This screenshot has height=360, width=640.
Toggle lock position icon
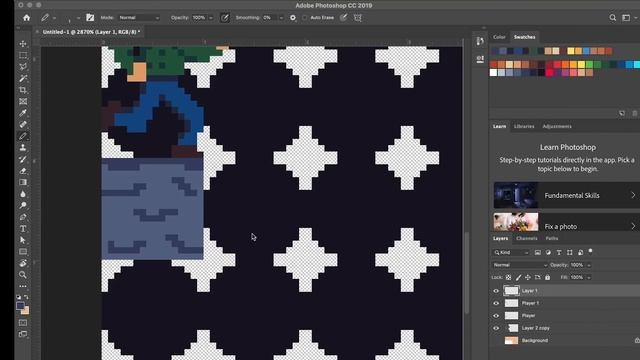point(528,278)
